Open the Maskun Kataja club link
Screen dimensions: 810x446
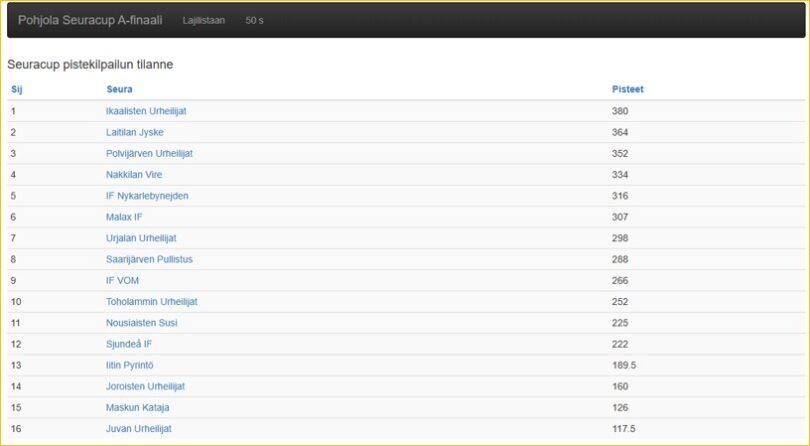click(x=137, y=408)
